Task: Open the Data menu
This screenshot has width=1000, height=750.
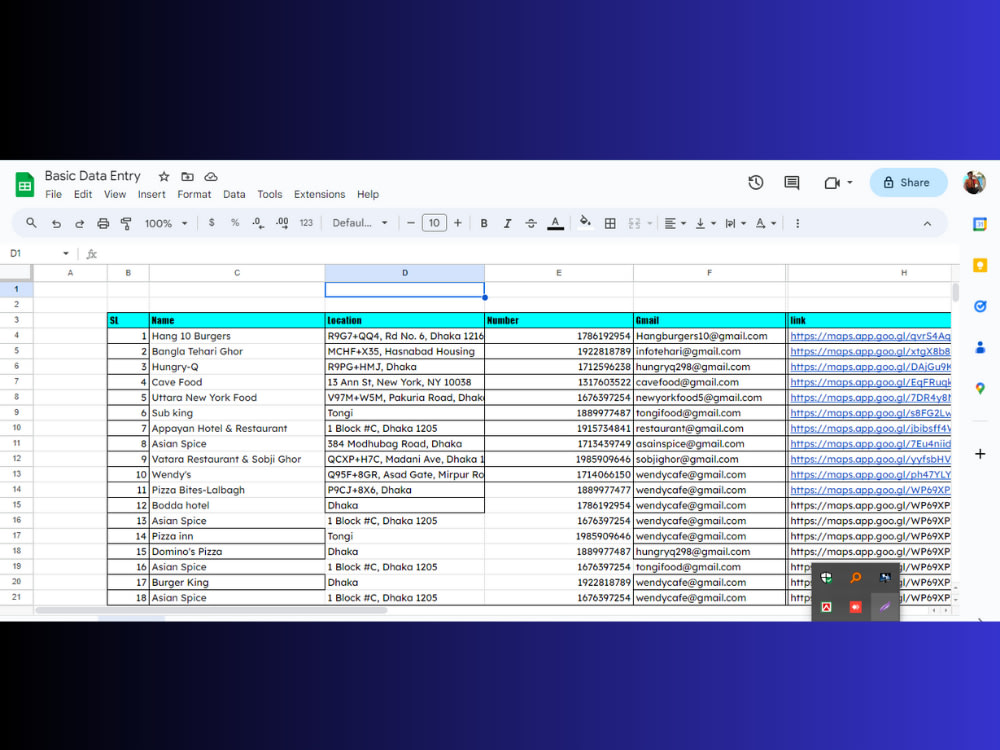Action: click(x=234, y=195)
